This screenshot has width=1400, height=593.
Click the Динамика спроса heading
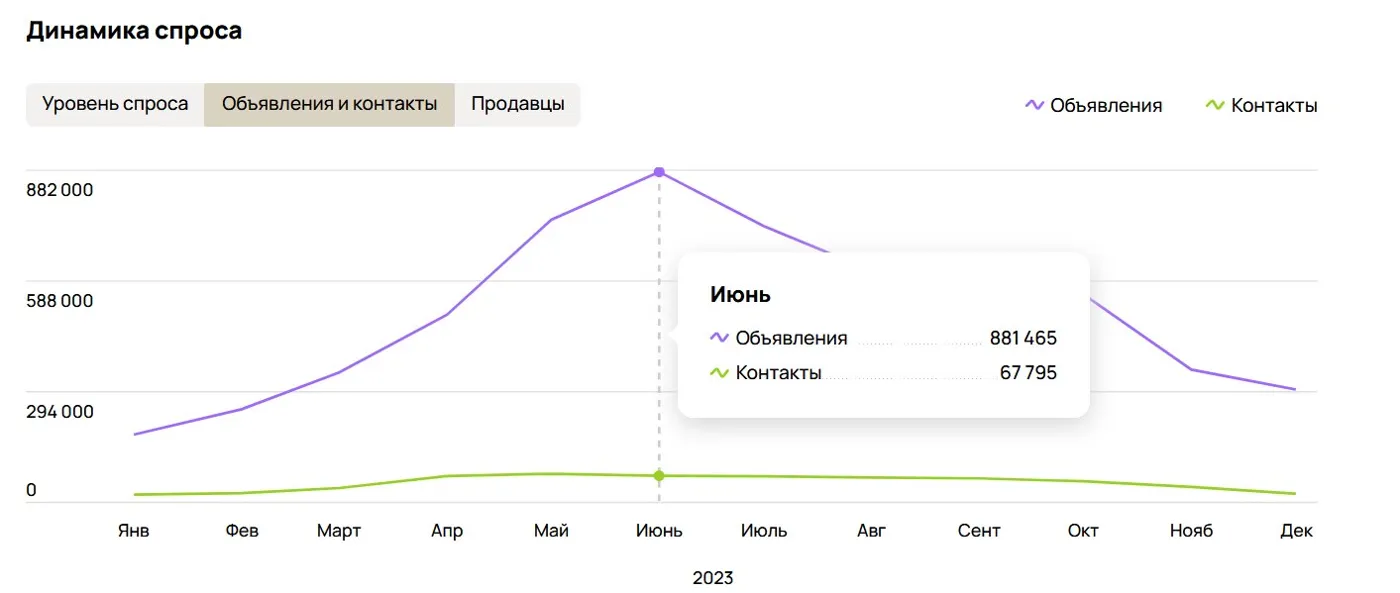tap(134, 30)
